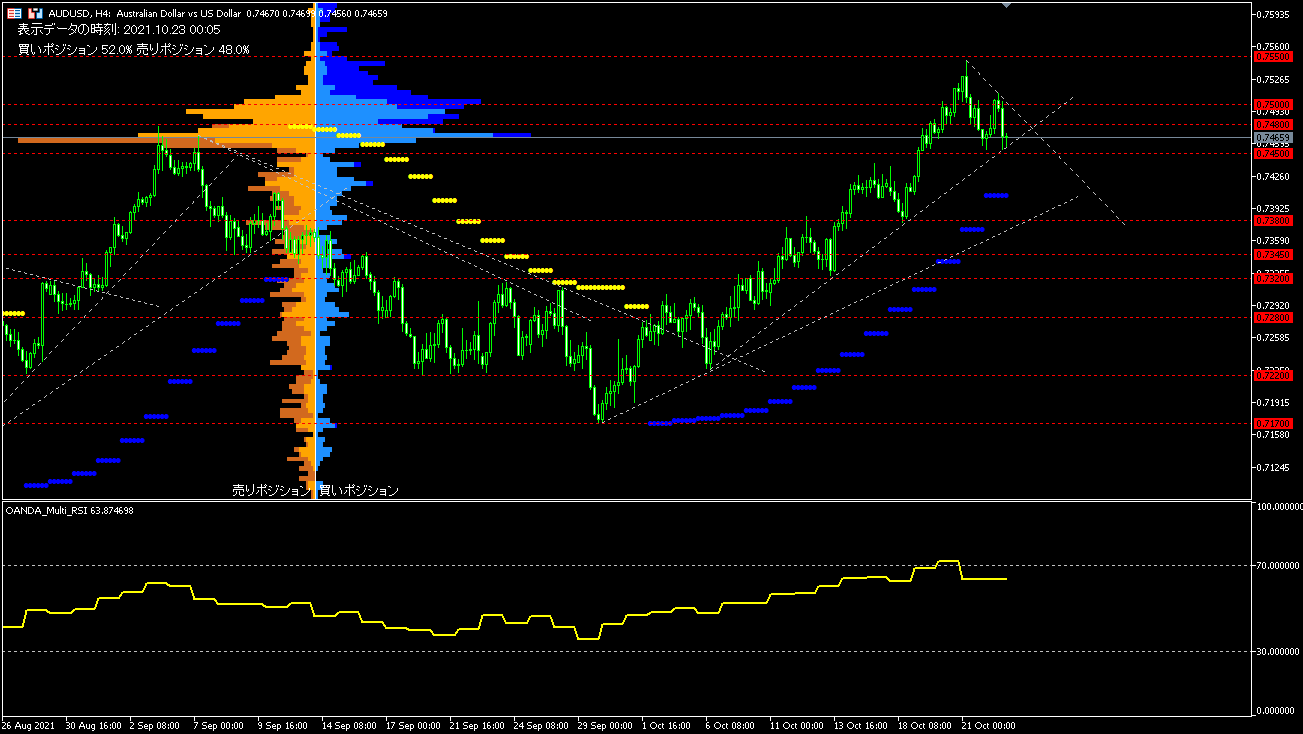Click 0.73925 on the price scale
The width and height of the screenshot is (1303, 734).
[1274, 208]
